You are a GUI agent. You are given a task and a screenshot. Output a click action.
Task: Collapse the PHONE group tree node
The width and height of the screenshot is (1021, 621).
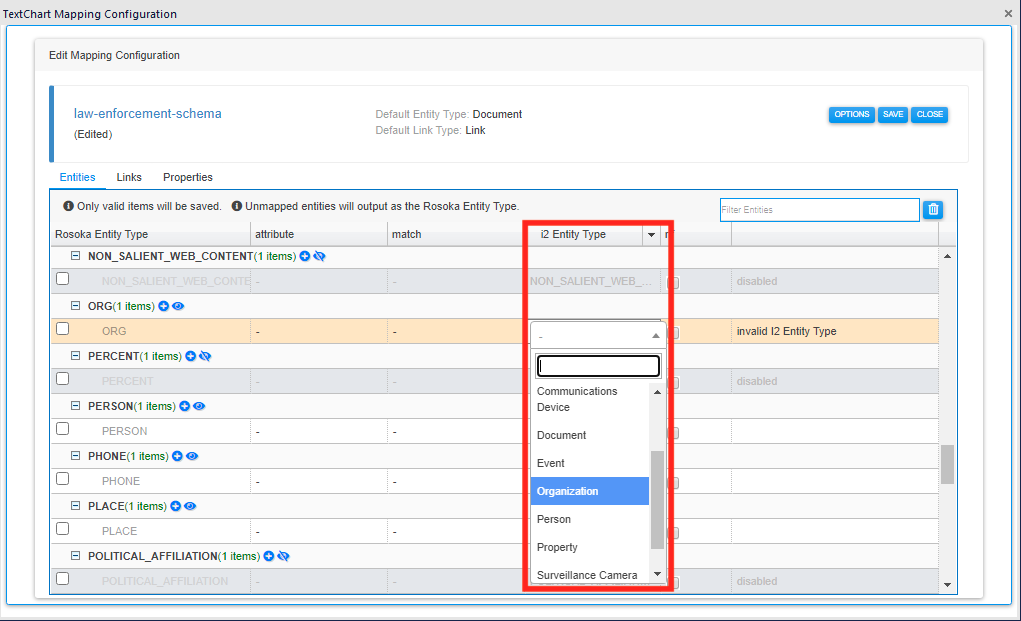click(75, 456)
